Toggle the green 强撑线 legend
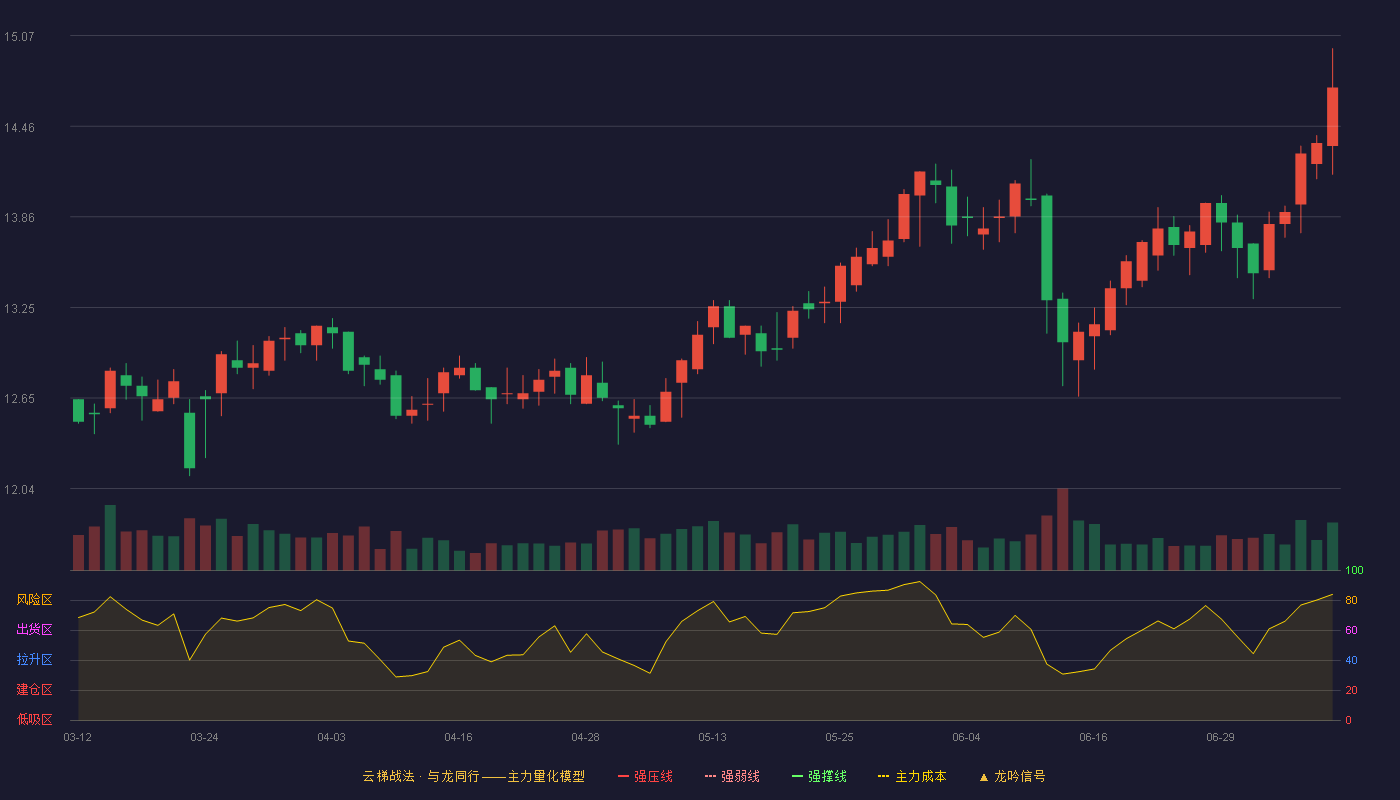The height and width of the screenshot is (800, 1400). (x=819, y=776)
